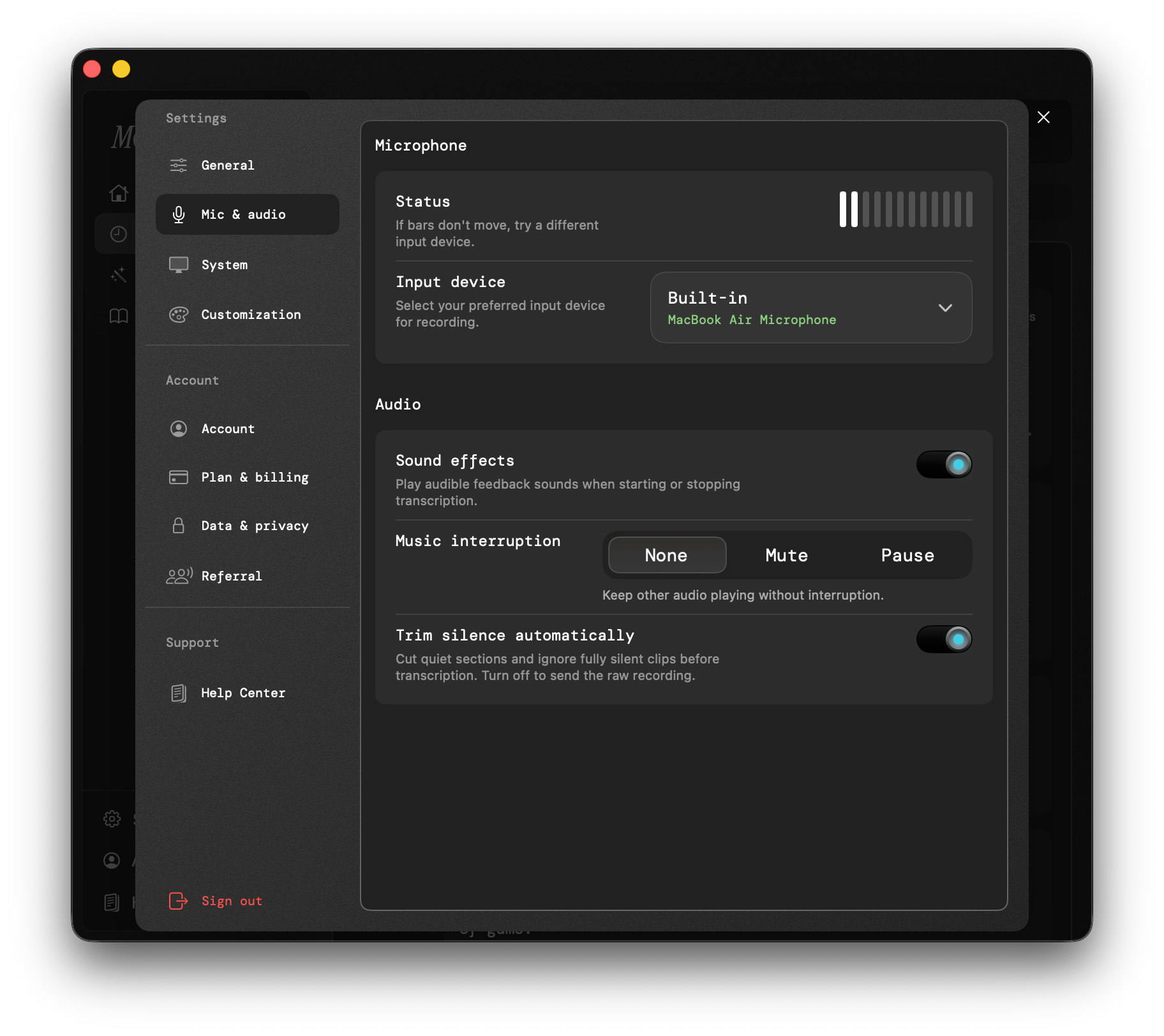Viewport: 1164px width, 1036px height.
Task: Disable the Sound effects toggle
Action: coord(944,464)
